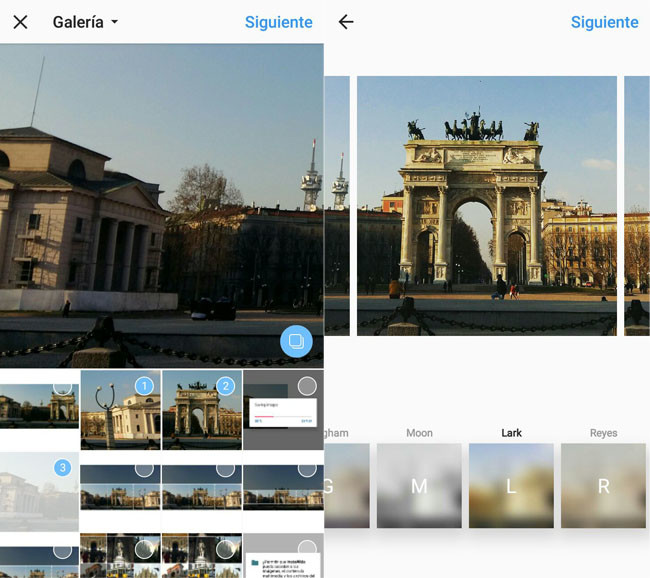Choose the Lark filter thumbnail labeled L
The image size is (650, 578).
pos(511,486)
